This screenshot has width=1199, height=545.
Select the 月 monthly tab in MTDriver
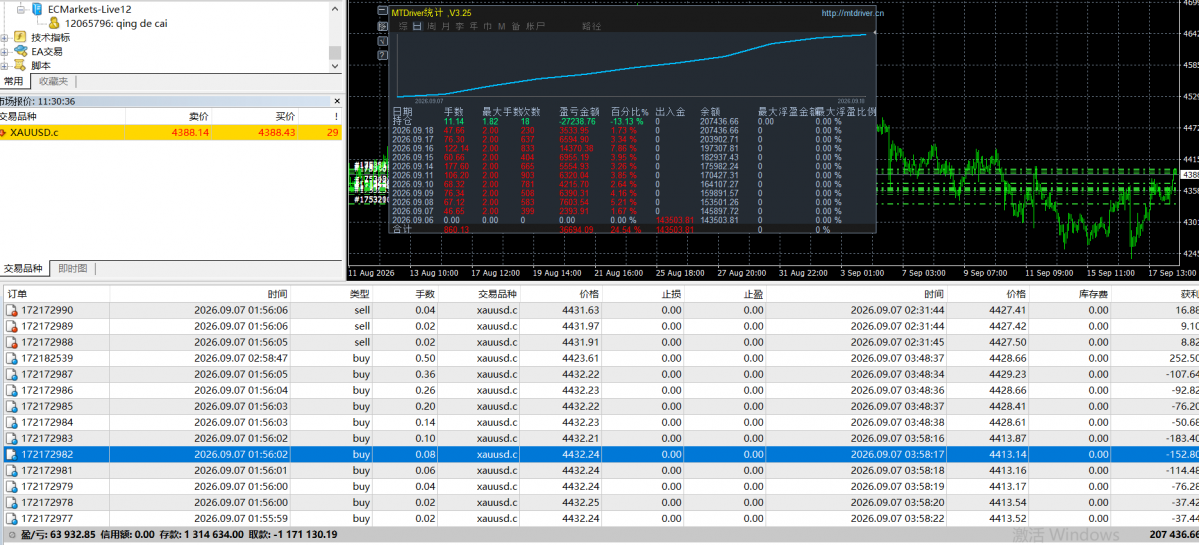pos(446,27)
